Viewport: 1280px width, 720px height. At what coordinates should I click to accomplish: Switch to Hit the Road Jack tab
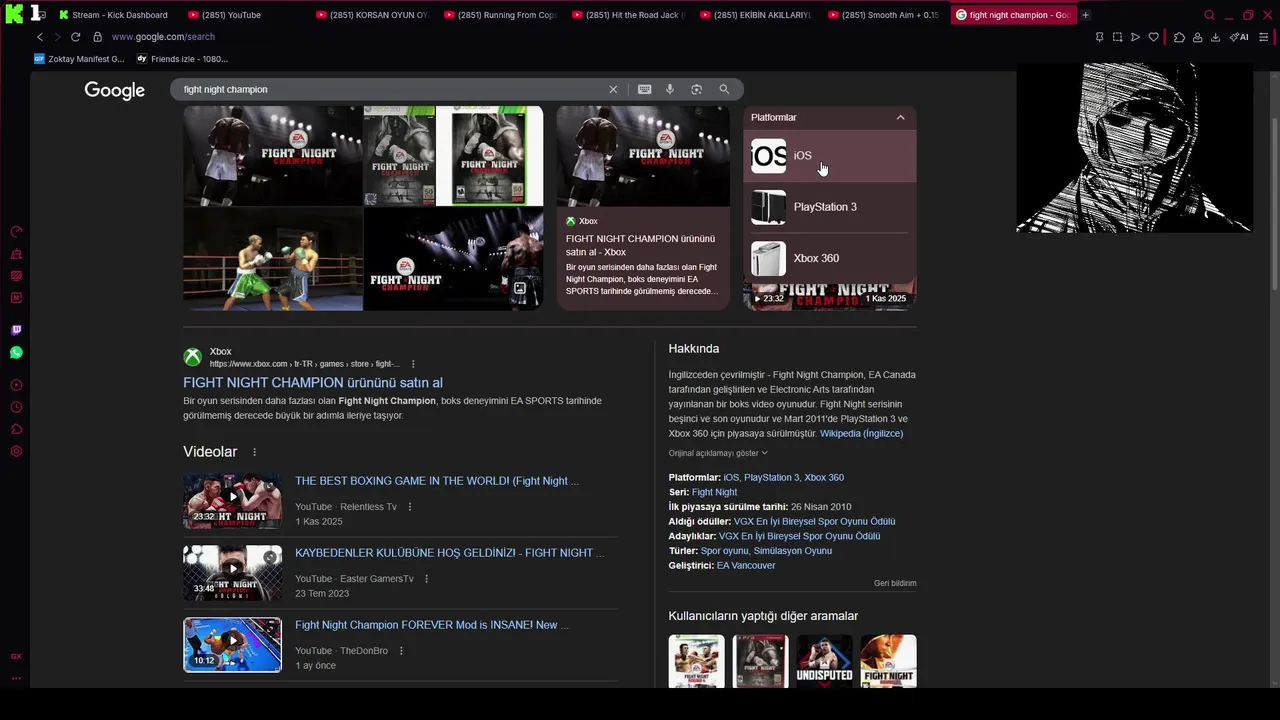pos(630,15)
